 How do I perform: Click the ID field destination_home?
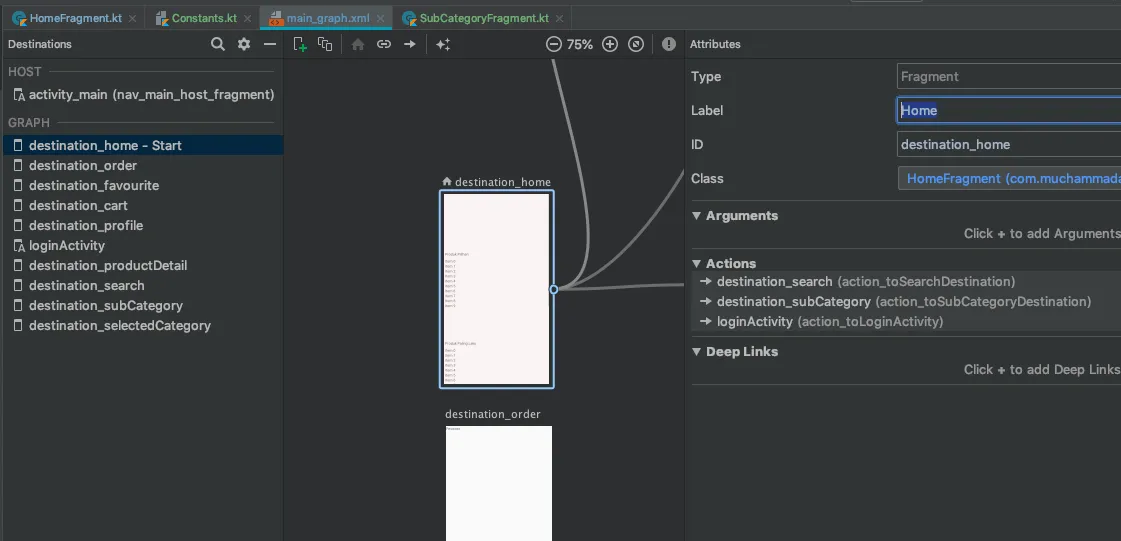[1009, 144]
